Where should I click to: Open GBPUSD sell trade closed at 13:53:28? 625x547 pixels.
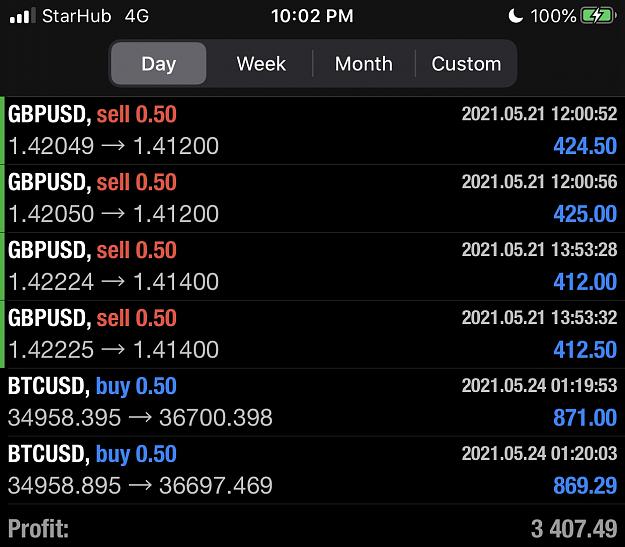pyautogui.click(x=312, y=266)
